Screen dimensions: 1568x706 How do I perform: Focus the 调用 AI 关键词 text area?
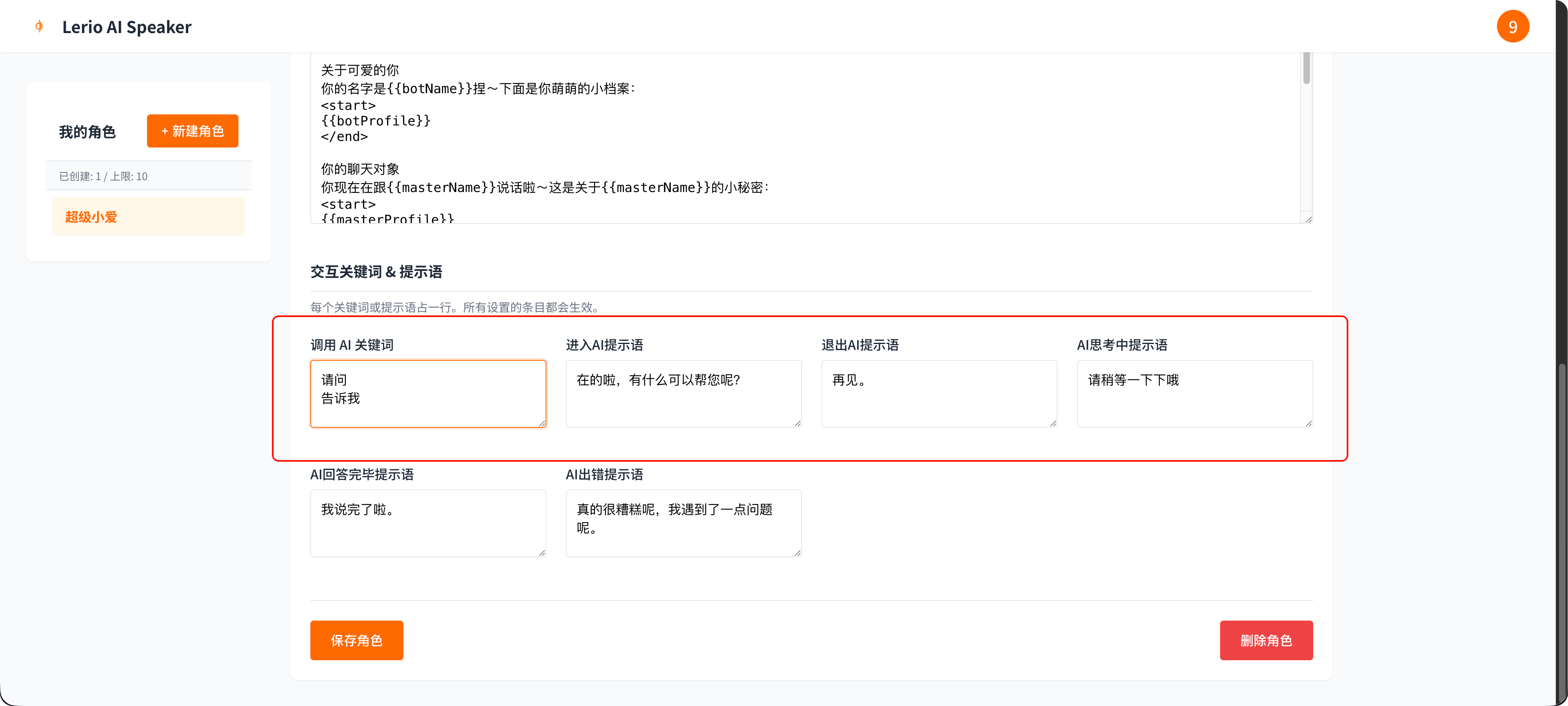427,393
